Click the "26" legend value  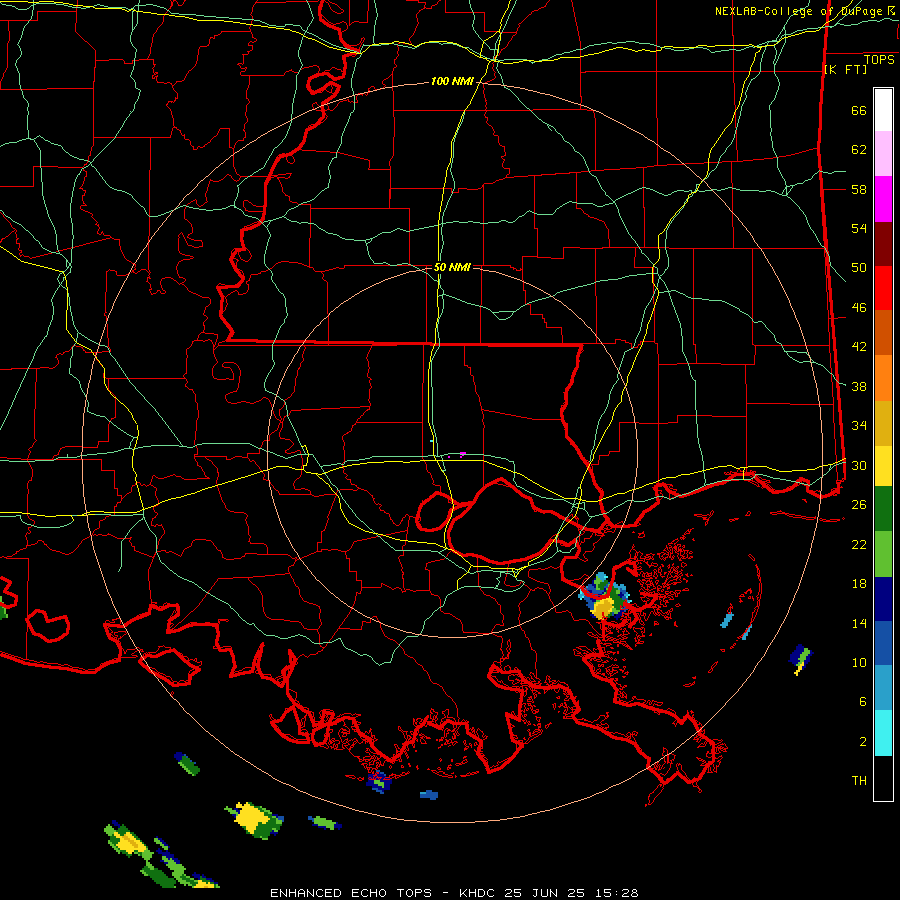tap(859, 505)
